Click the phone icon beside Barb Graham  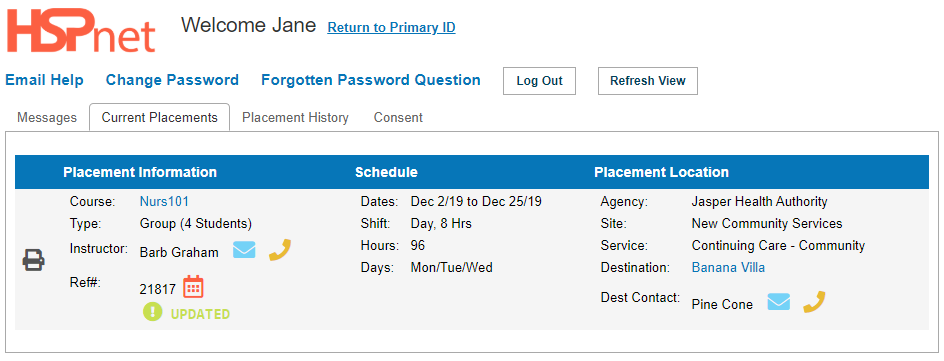pos(280,250)
